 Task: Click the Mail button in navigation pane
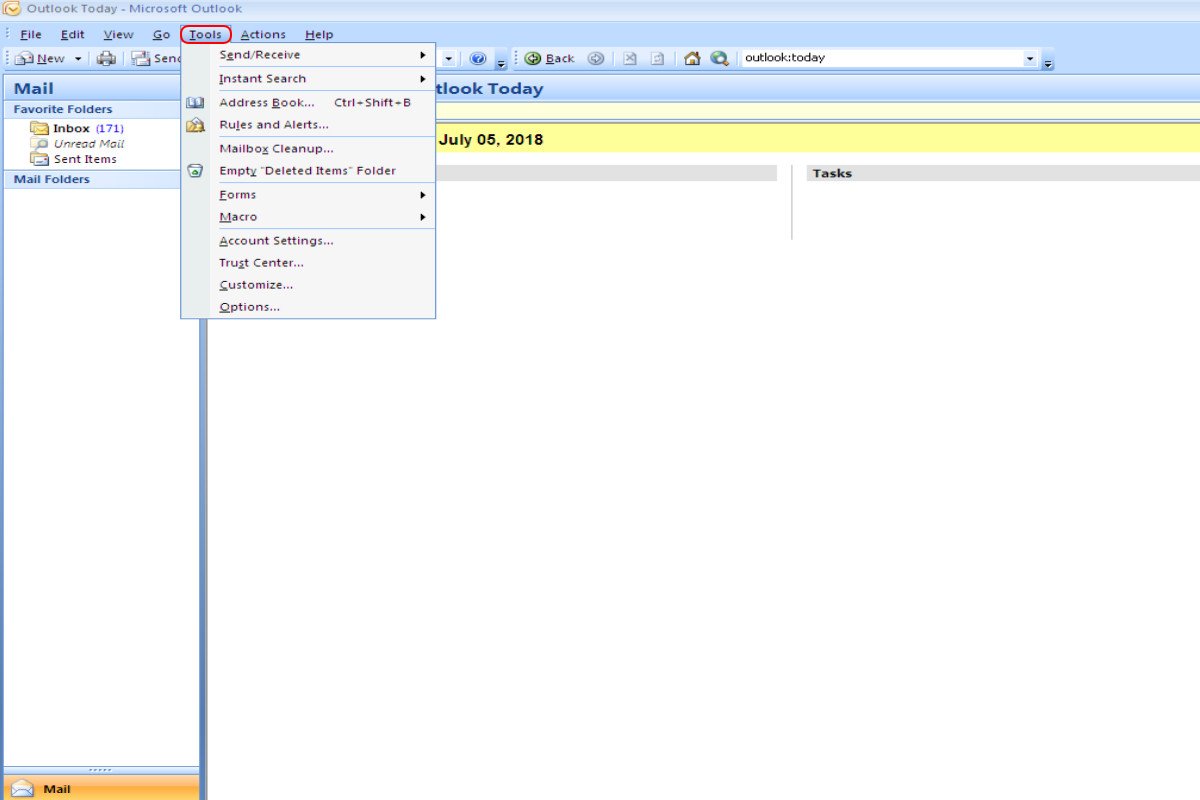[x=101, y=789]
